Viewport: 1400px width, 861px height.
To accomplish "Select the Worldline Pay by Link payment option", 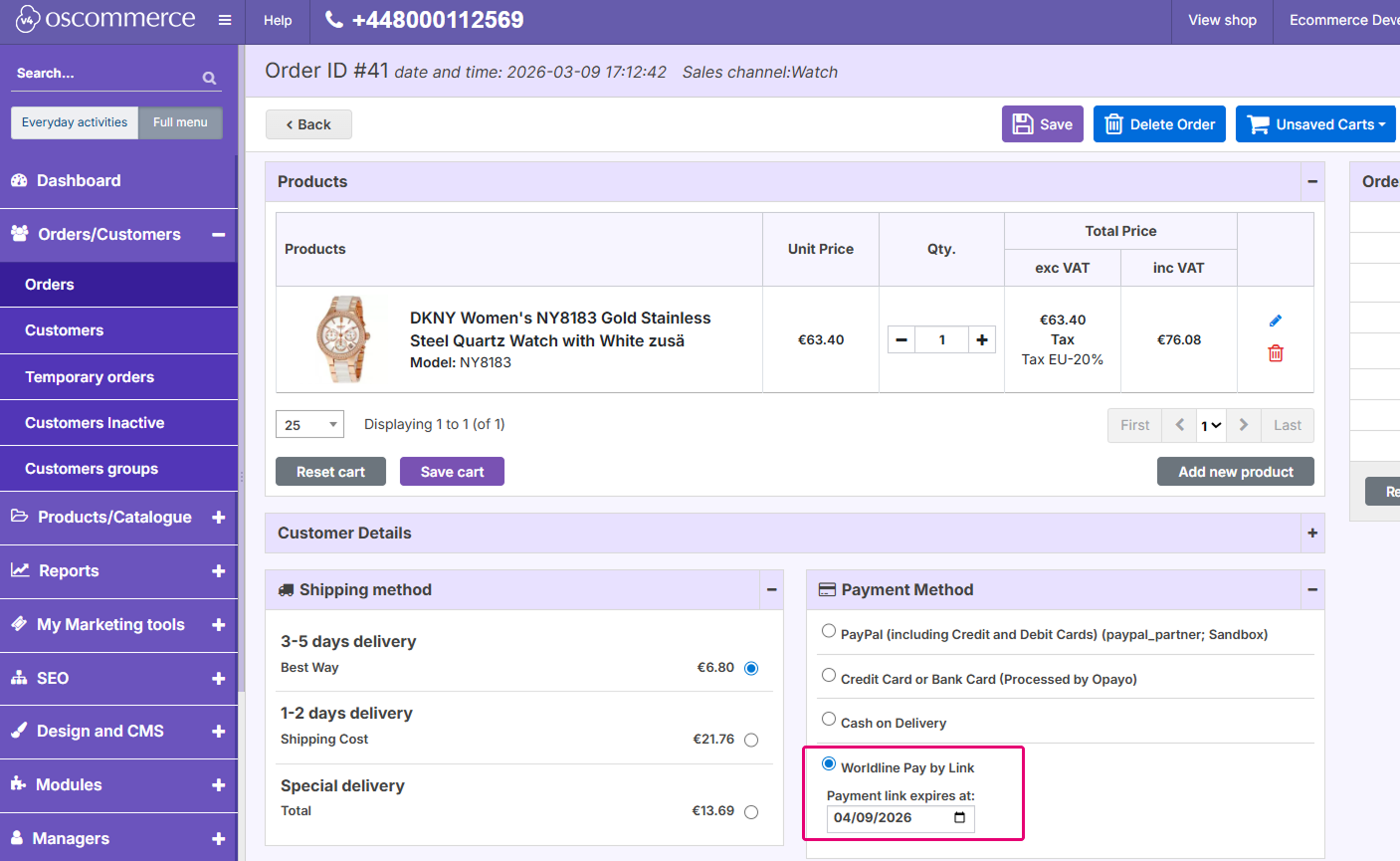I will click(x=829, y=763).
